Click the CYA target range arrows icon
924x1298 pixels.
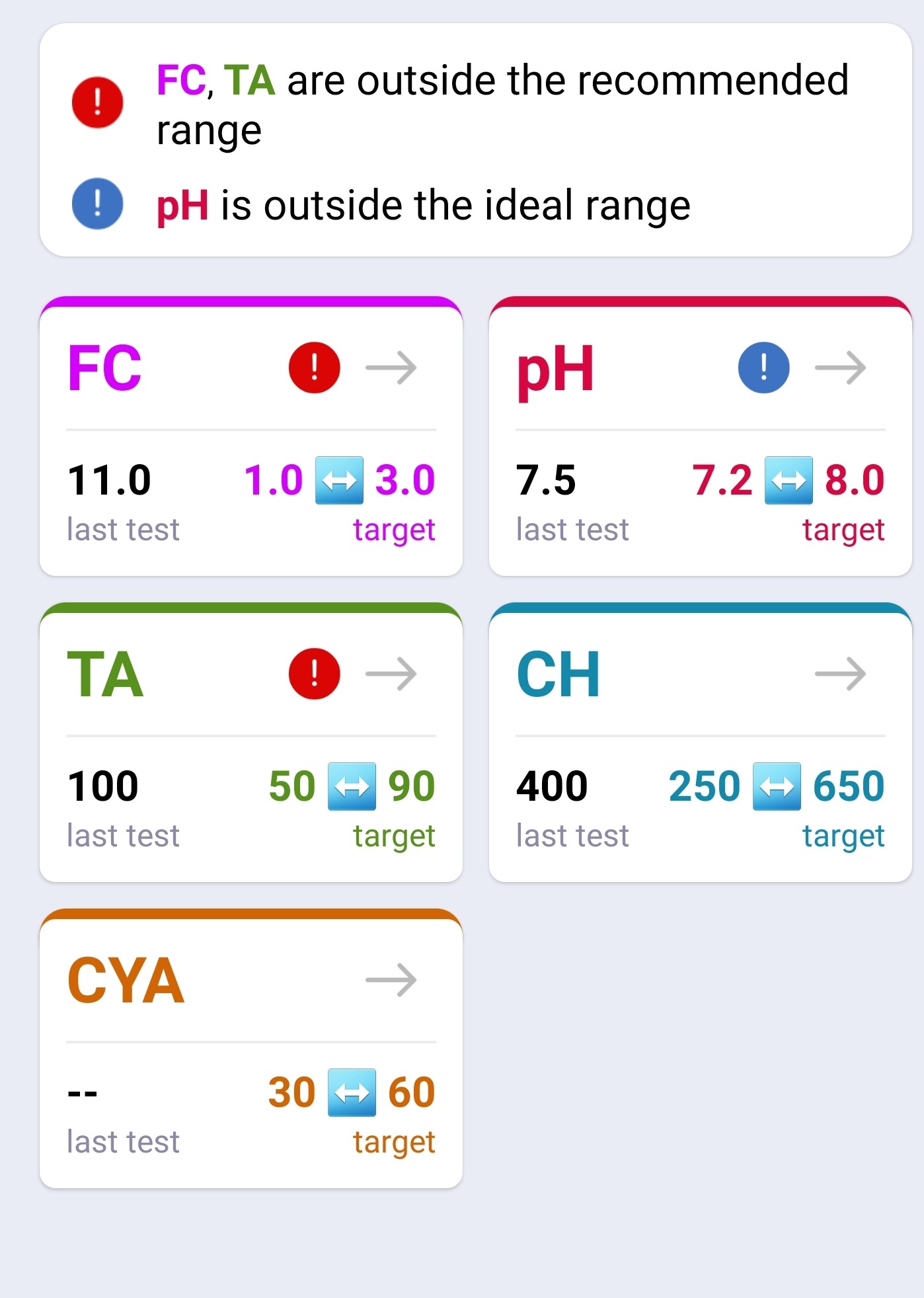(x=352, y=1092)
